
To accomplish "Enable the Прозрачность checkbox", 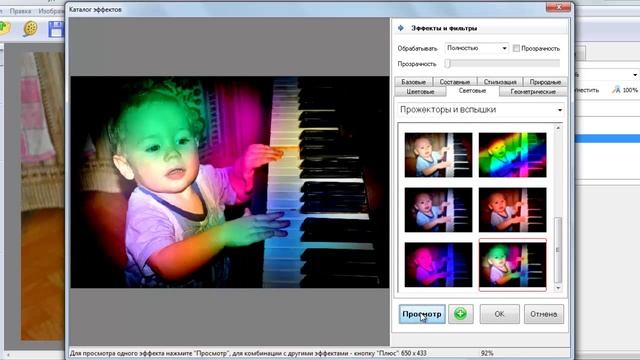I will click(516, 48).
